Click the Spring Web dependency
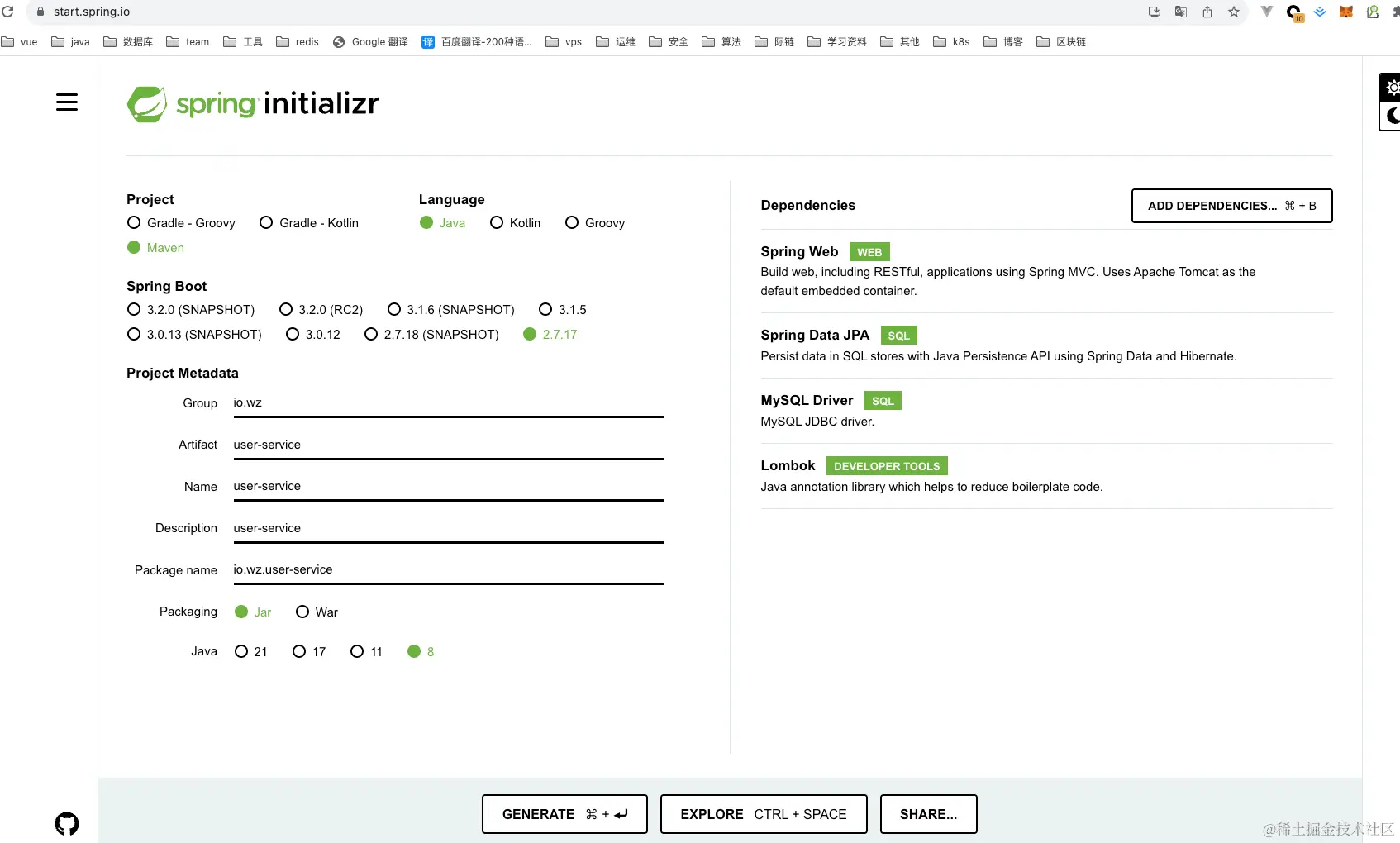 click(1046, 271)
